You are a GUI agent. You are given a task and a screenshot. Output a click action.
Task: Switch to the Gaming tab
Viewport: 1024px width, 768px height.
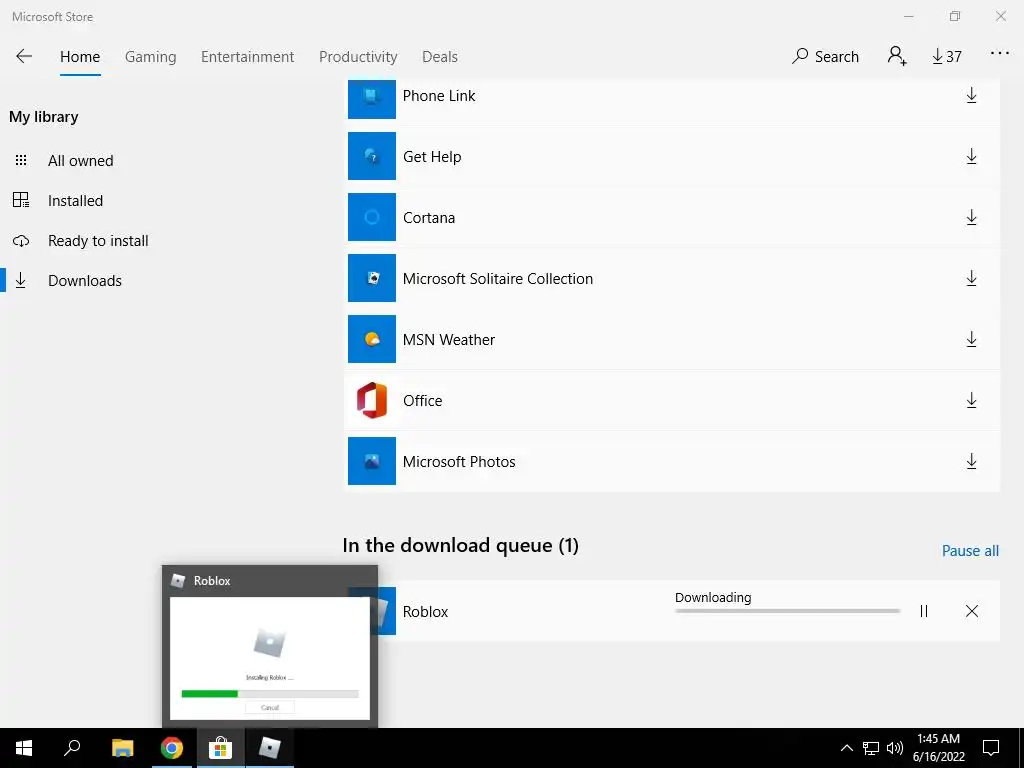coord(151,57)
